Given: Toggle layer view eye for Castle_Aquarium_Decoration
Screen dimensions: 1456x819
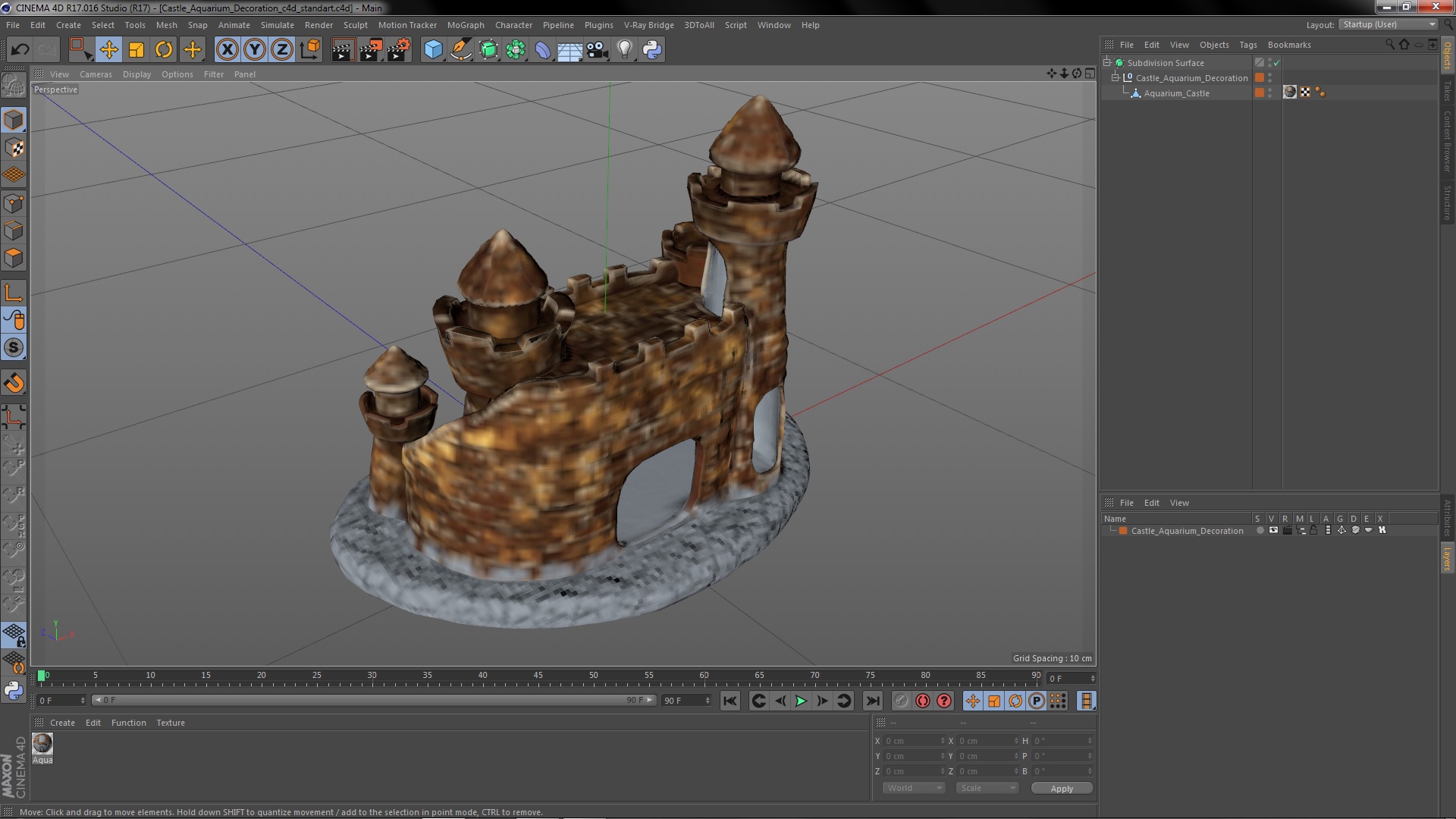Looking at the screenshot, I should click(x=1273, y=531).
